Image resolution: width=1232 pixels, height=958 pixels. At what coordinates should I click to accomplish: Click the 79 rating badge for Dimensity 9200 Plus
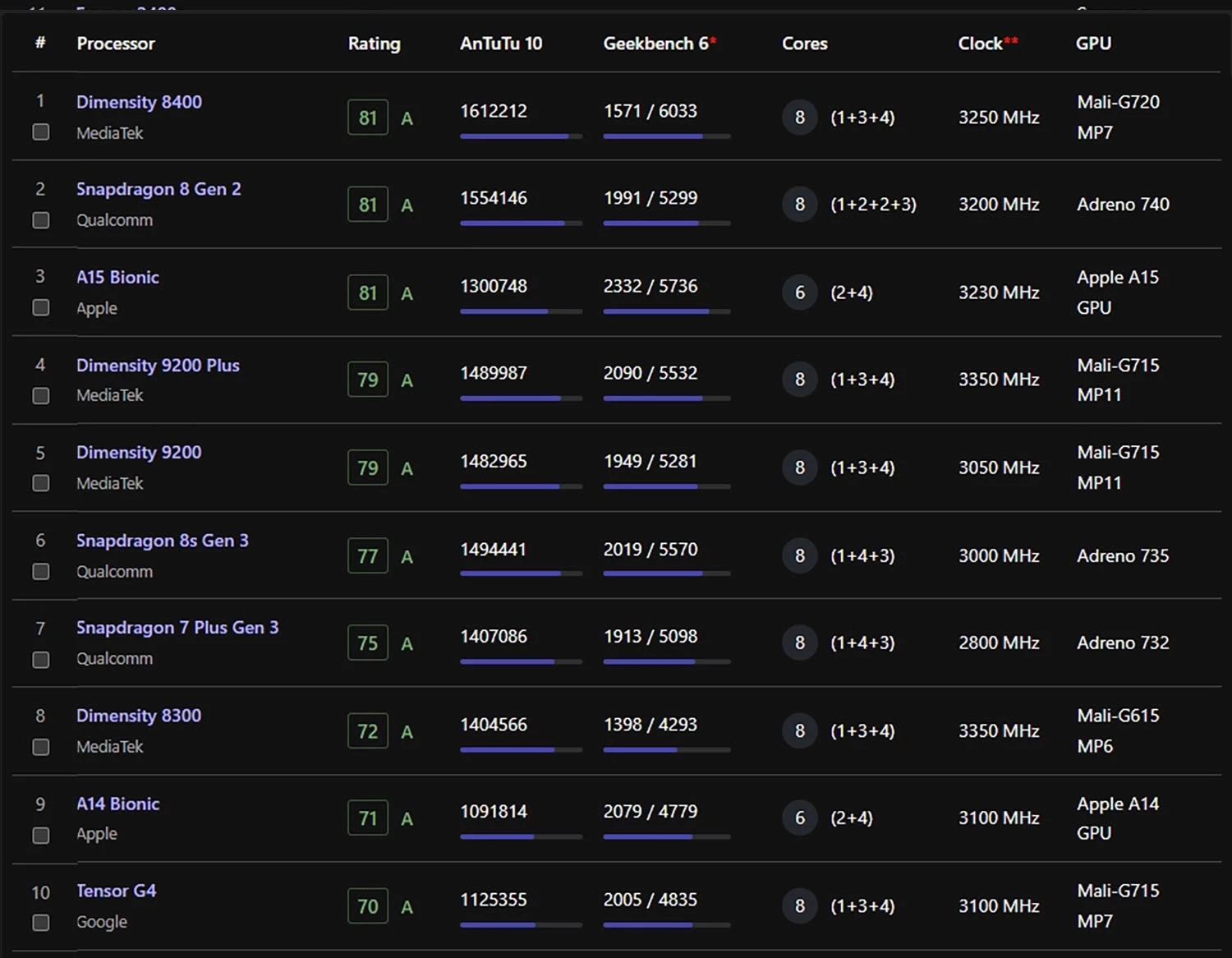[x=368, y=380]
